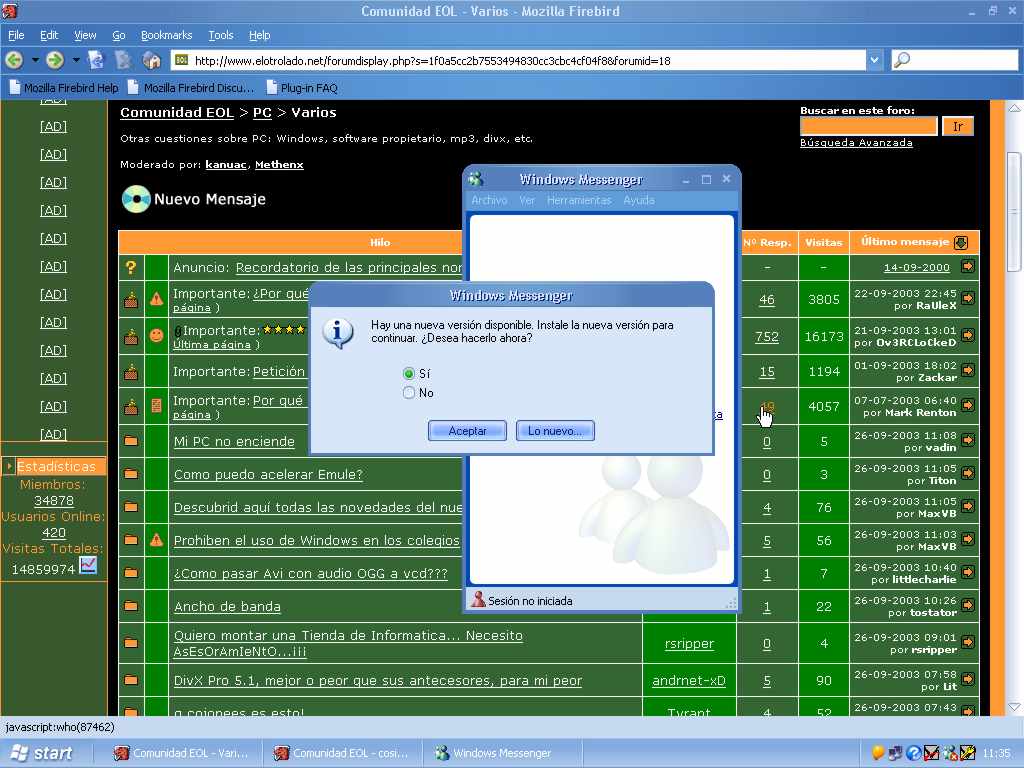The height and width of the screenshot is (768, 1024).
Task: Open moderator kanuac profile link
Action: [225, 165]
